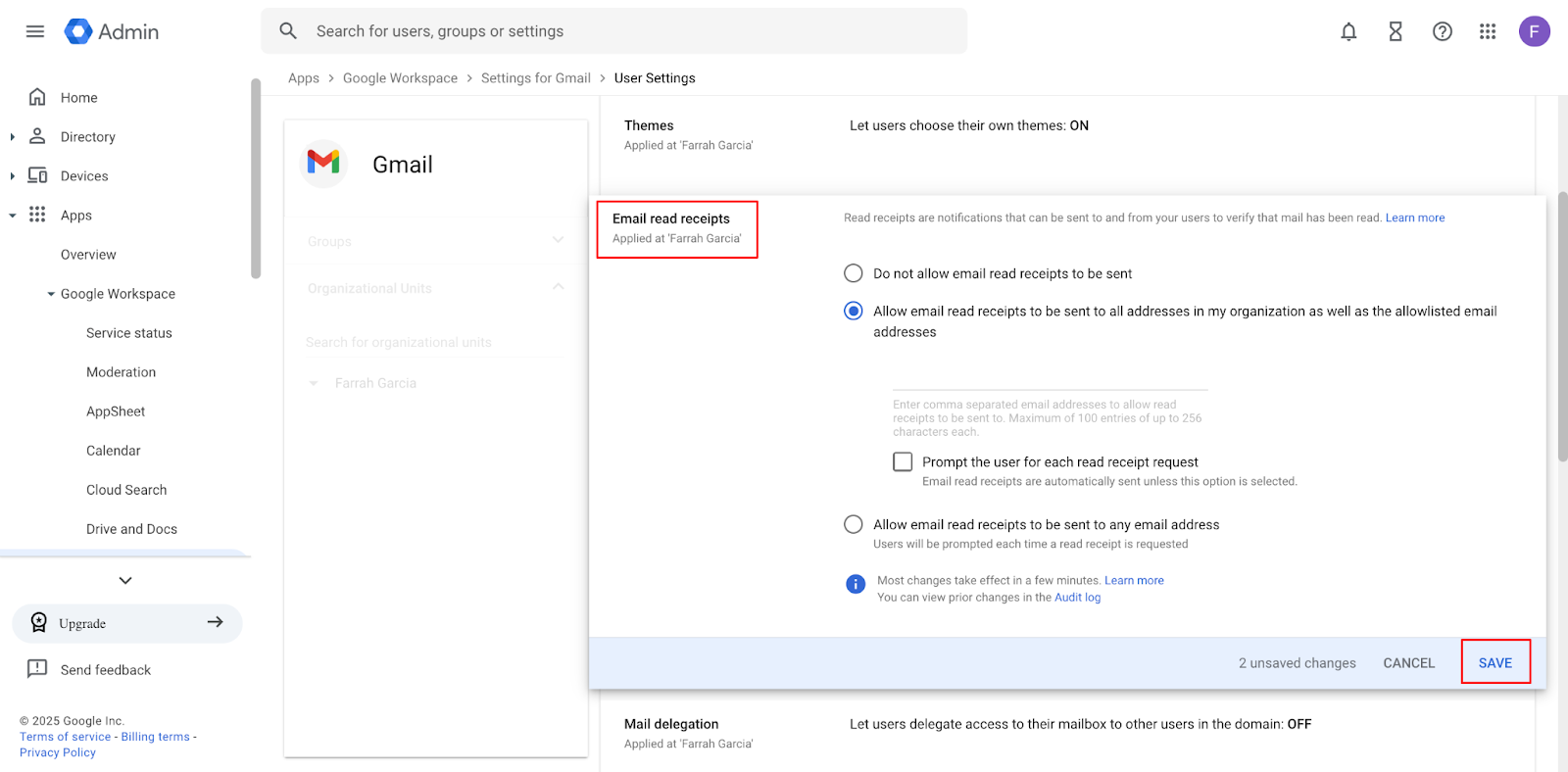The height and width of the screenshot is (772, 1568).
Task: Click Upgrade button
Action: 127,623
